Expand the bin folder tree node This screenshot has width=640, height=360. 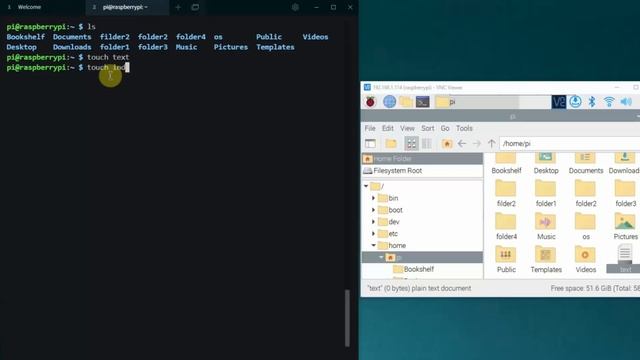pyautogui.click(x=373, y=198)
